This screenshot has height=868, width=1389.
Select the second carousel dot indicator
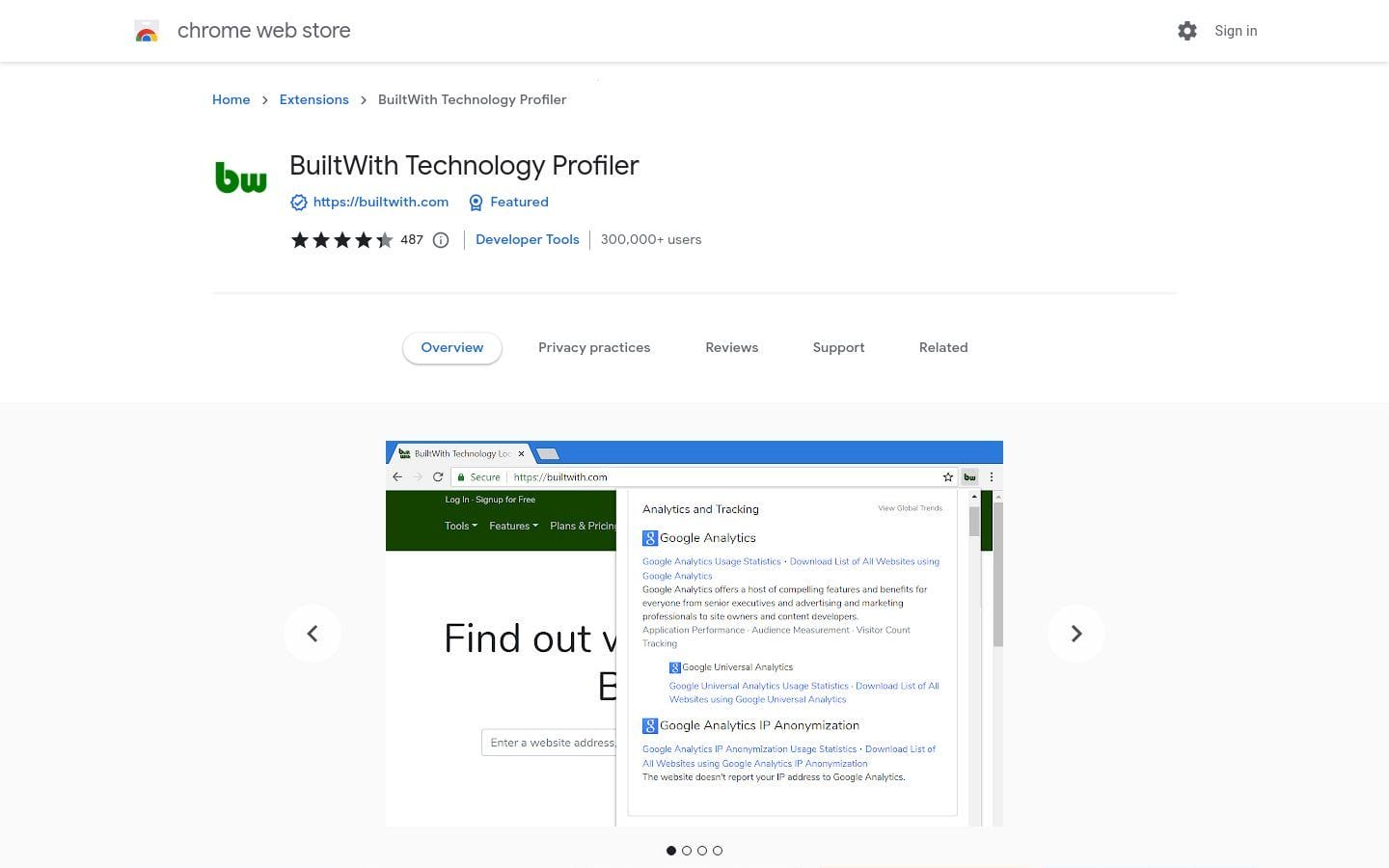point(687,851)
